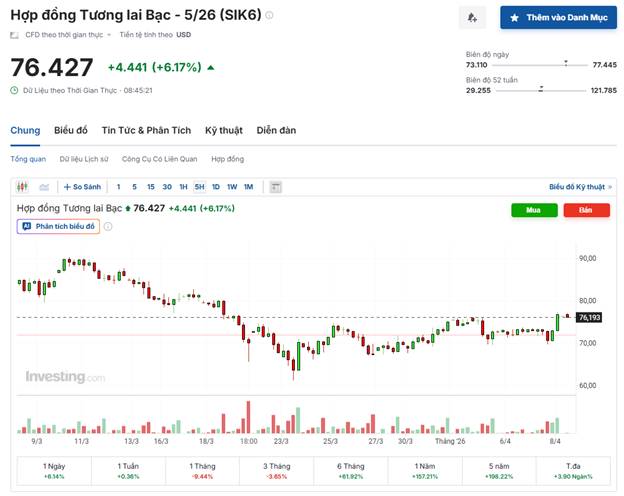The image size is (624, 496).
Task: Click the create alert bell icon
Action: coord(472,18)
